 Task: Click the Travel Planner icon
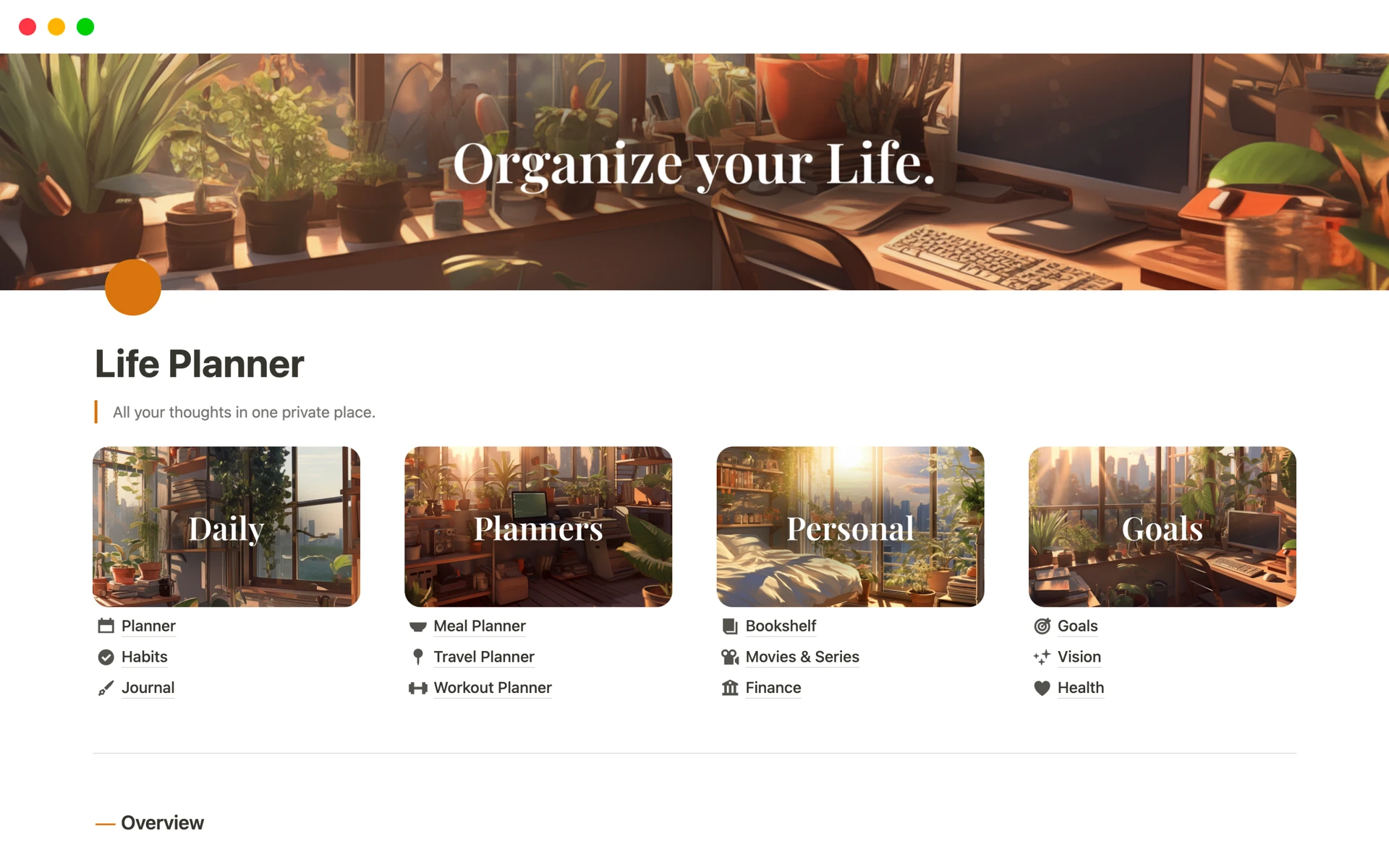pos(418,657)
